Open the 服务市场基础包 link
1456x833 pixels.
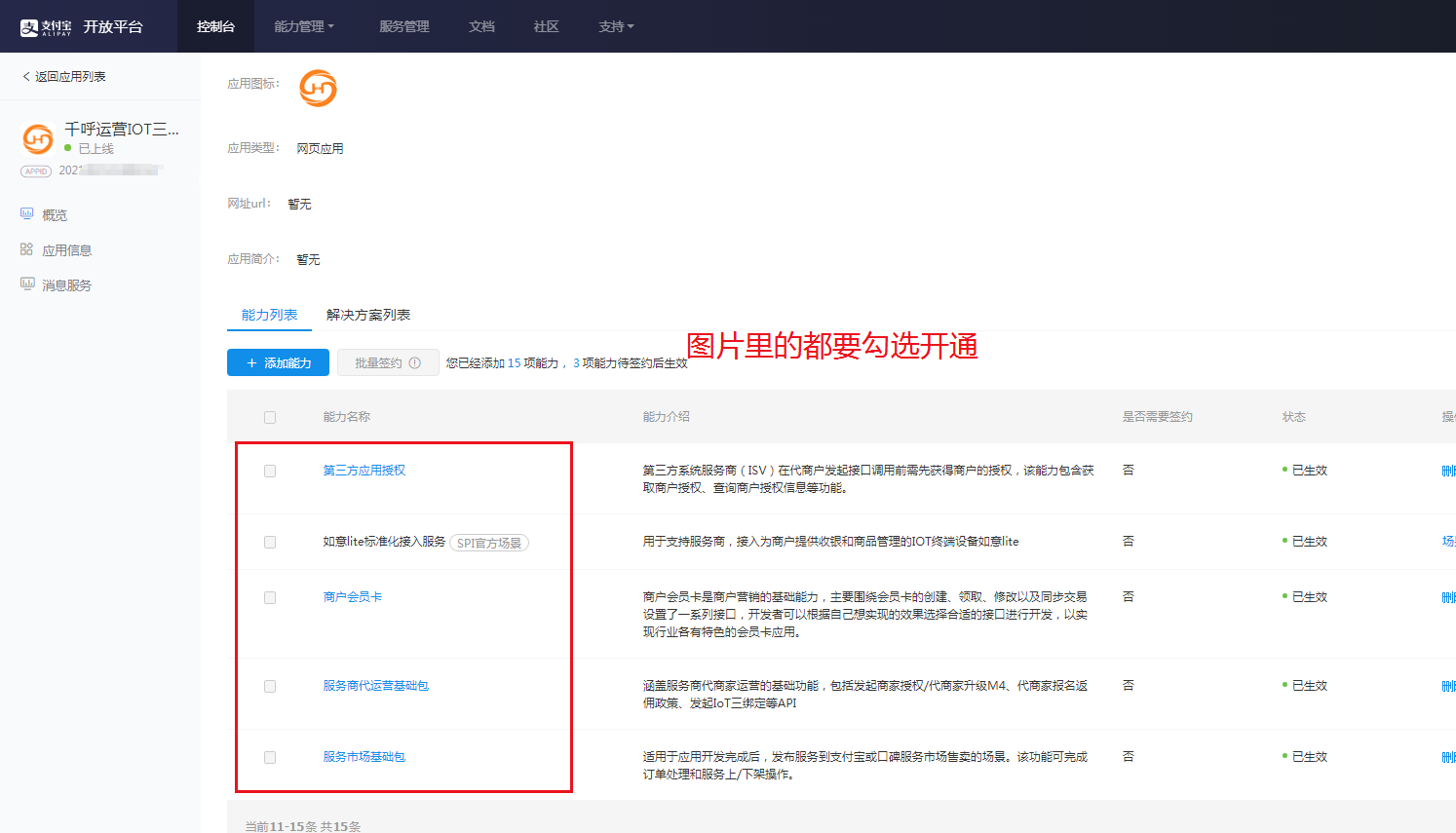click(x=364, y=757)
